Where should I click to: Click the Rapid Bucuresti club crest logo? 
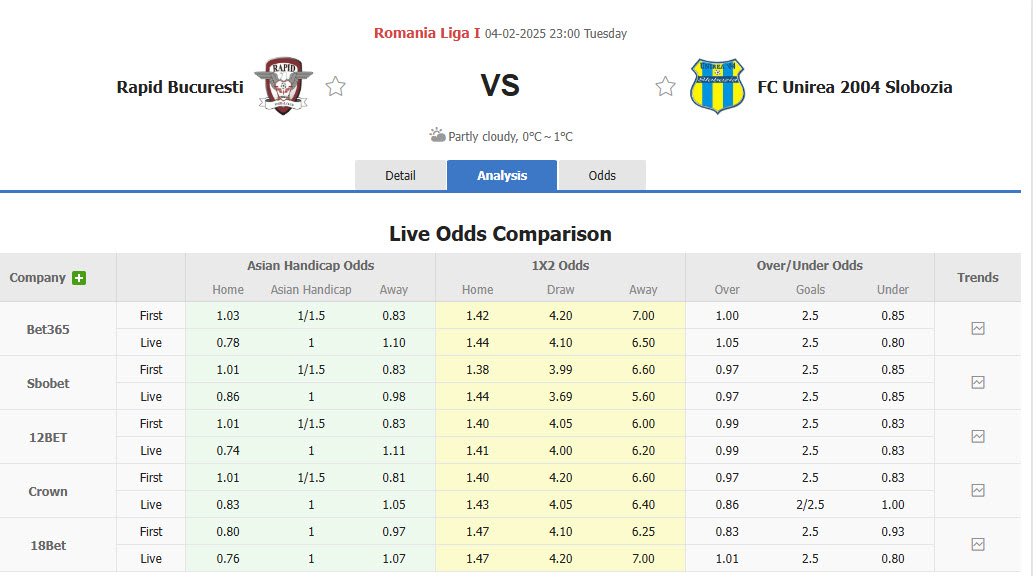click(x=283, y=84)
